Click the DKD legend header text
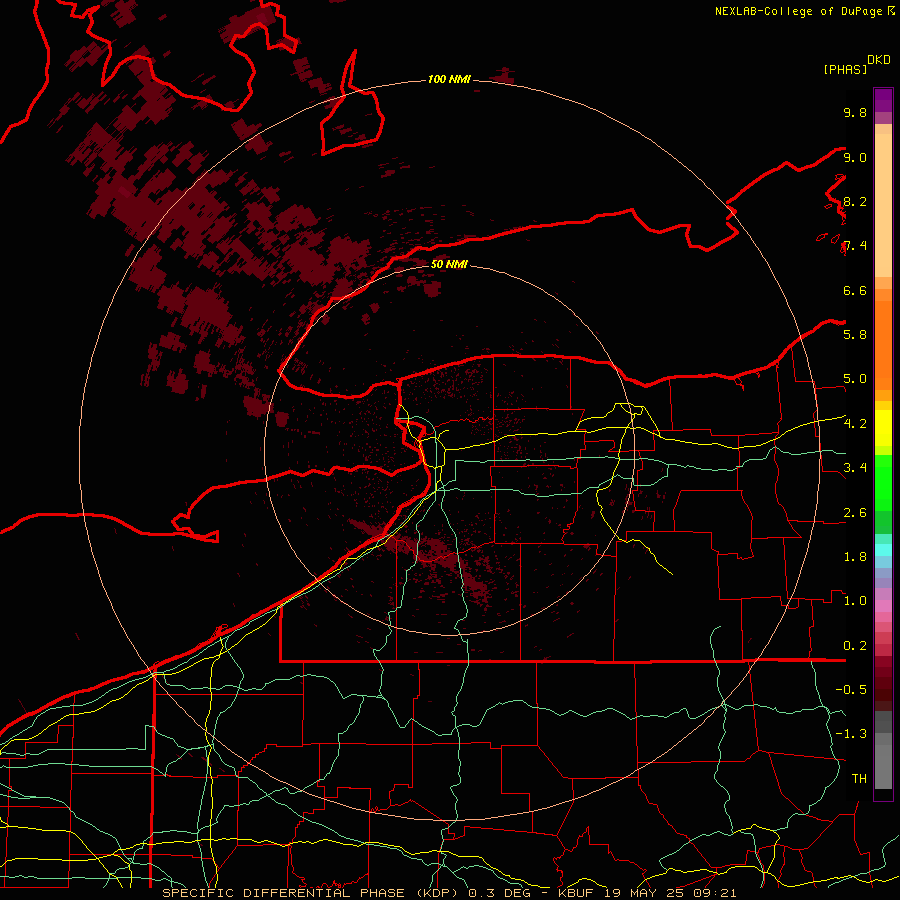The height and width of the screenshot is (900, 900). 879,60
